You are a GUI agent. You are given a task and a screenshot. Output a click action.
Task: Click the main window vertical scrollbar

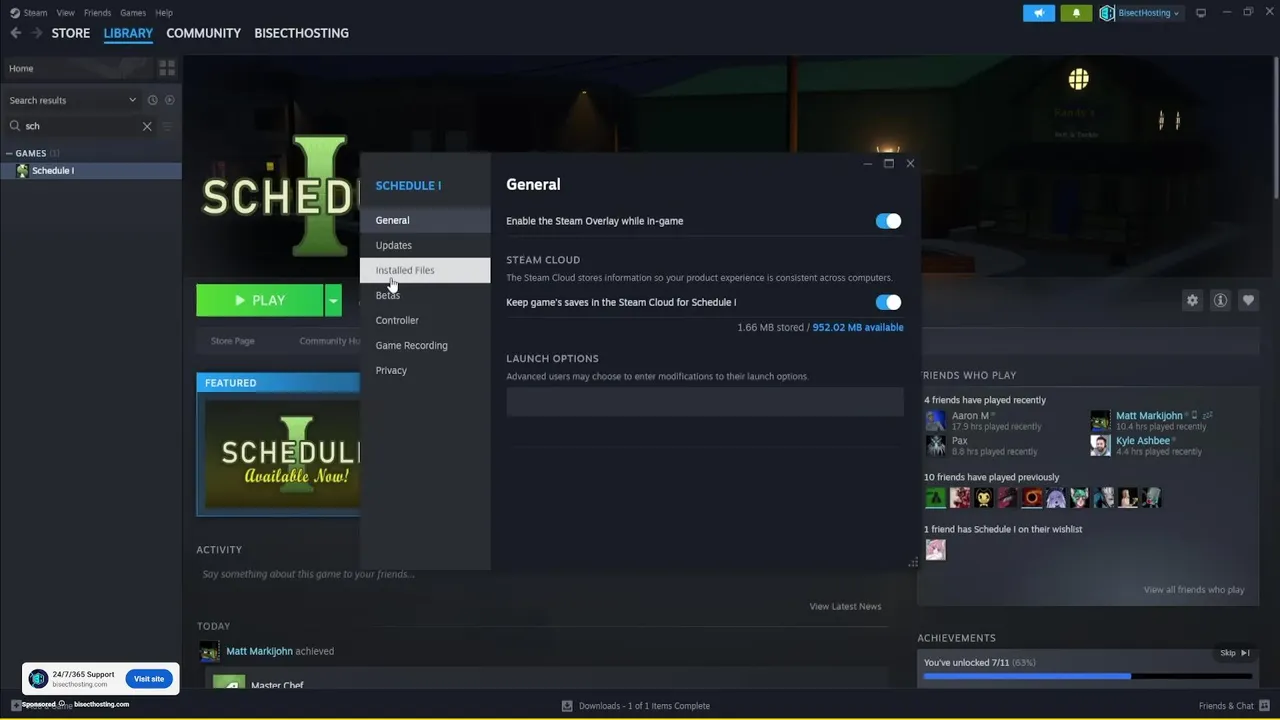1275,129
